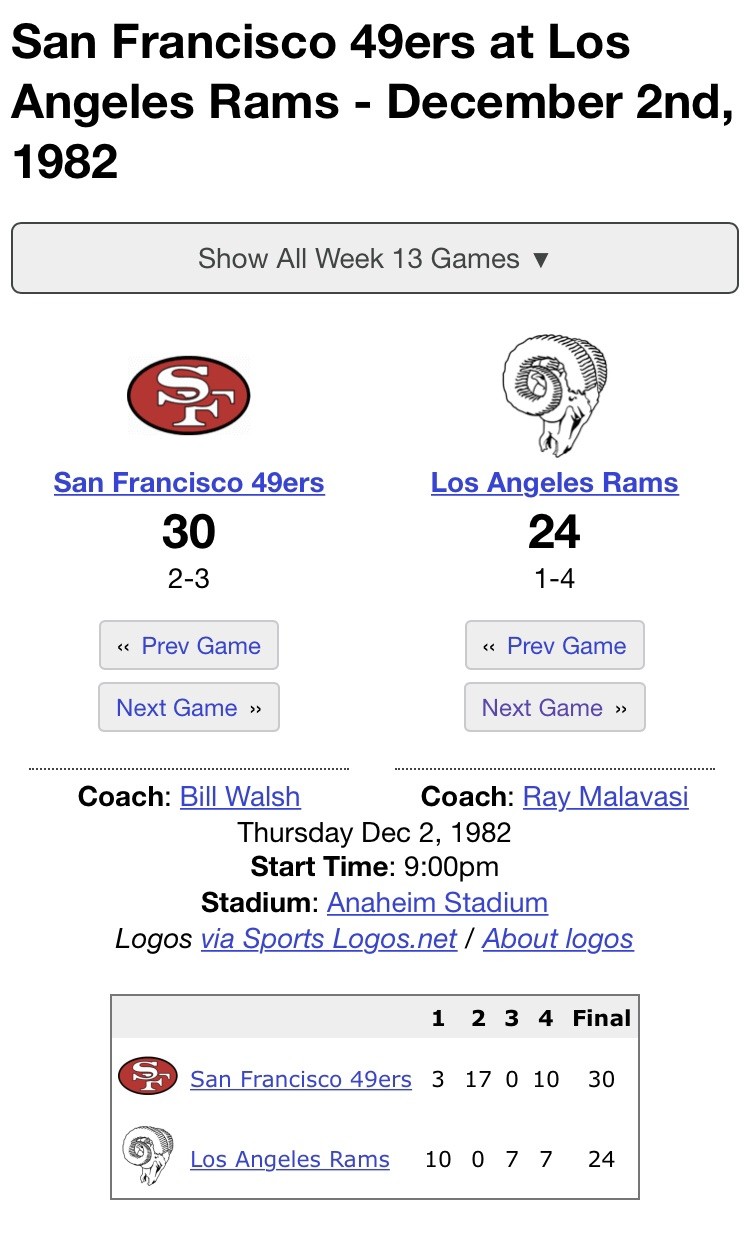Click the large 49ers SF logo
Screen dimensions: 750x1233
(x=188, y=395)
